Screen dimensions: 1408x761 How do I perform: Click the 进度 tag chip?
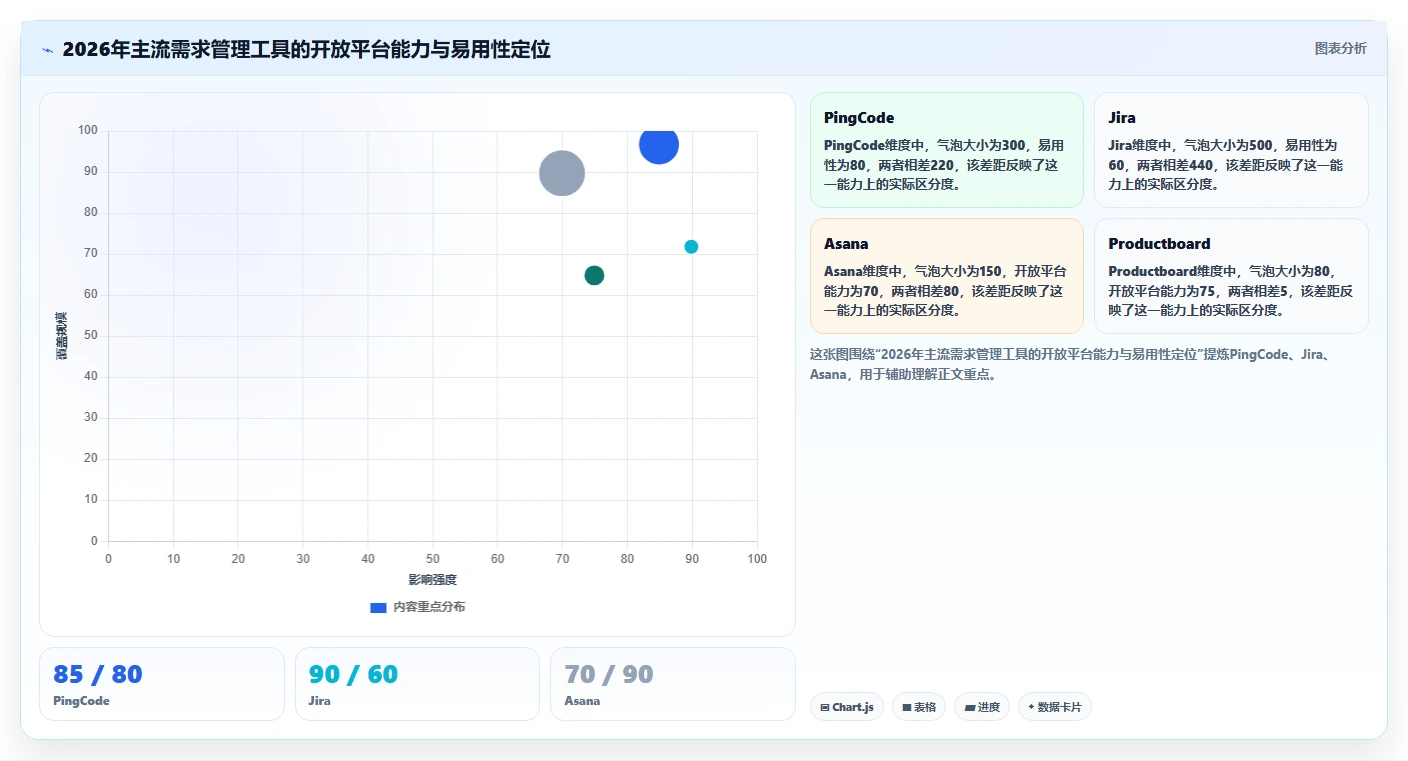[x=982, y=707]
